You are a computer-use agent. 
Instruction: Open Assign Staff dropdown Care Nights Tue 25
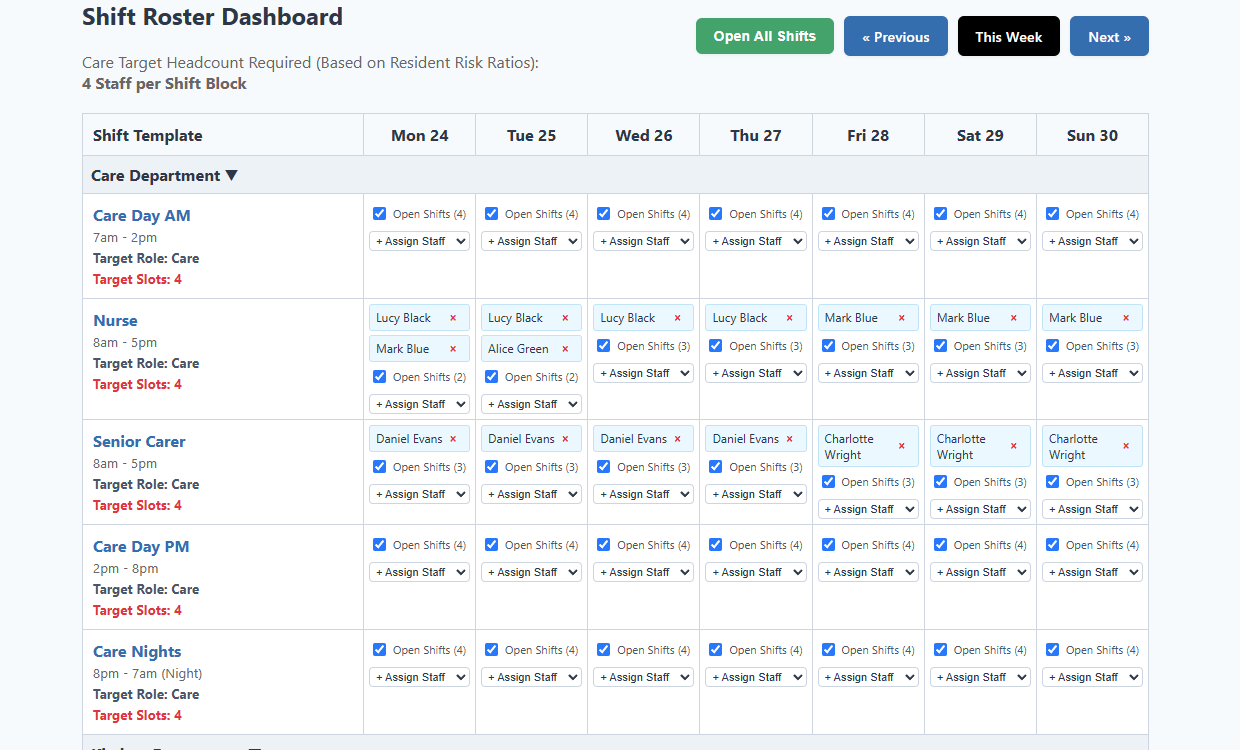tap(531, 677)
